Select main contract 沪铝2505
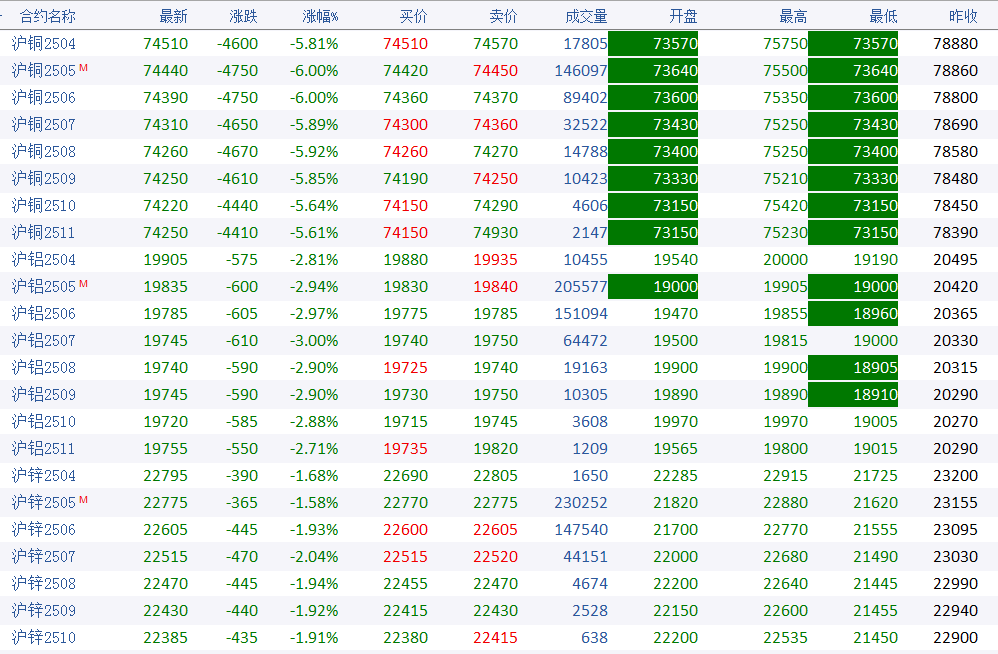Image resolution: width=998 pixels, height=654 pixels. [x=43, y=287]
